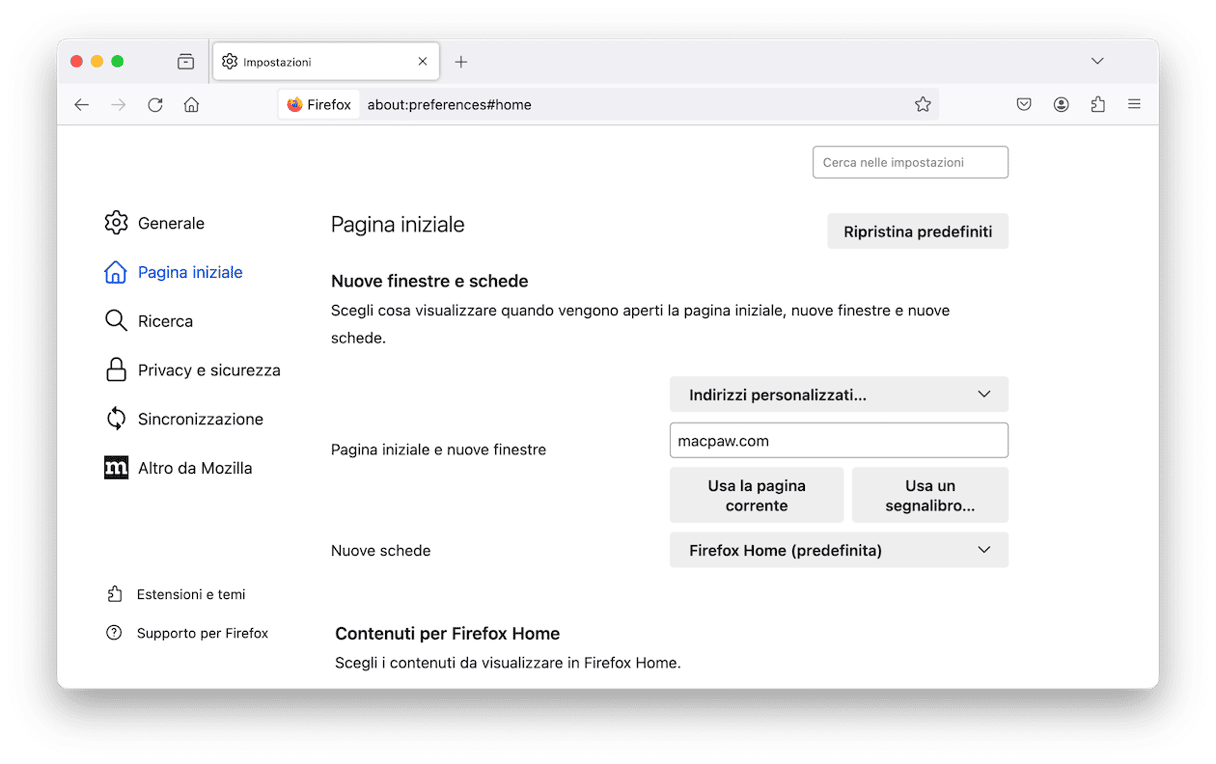1216x764 pixels.
Task: Click the macpaw.com homepage URL field
Action: tap(839, 441)
